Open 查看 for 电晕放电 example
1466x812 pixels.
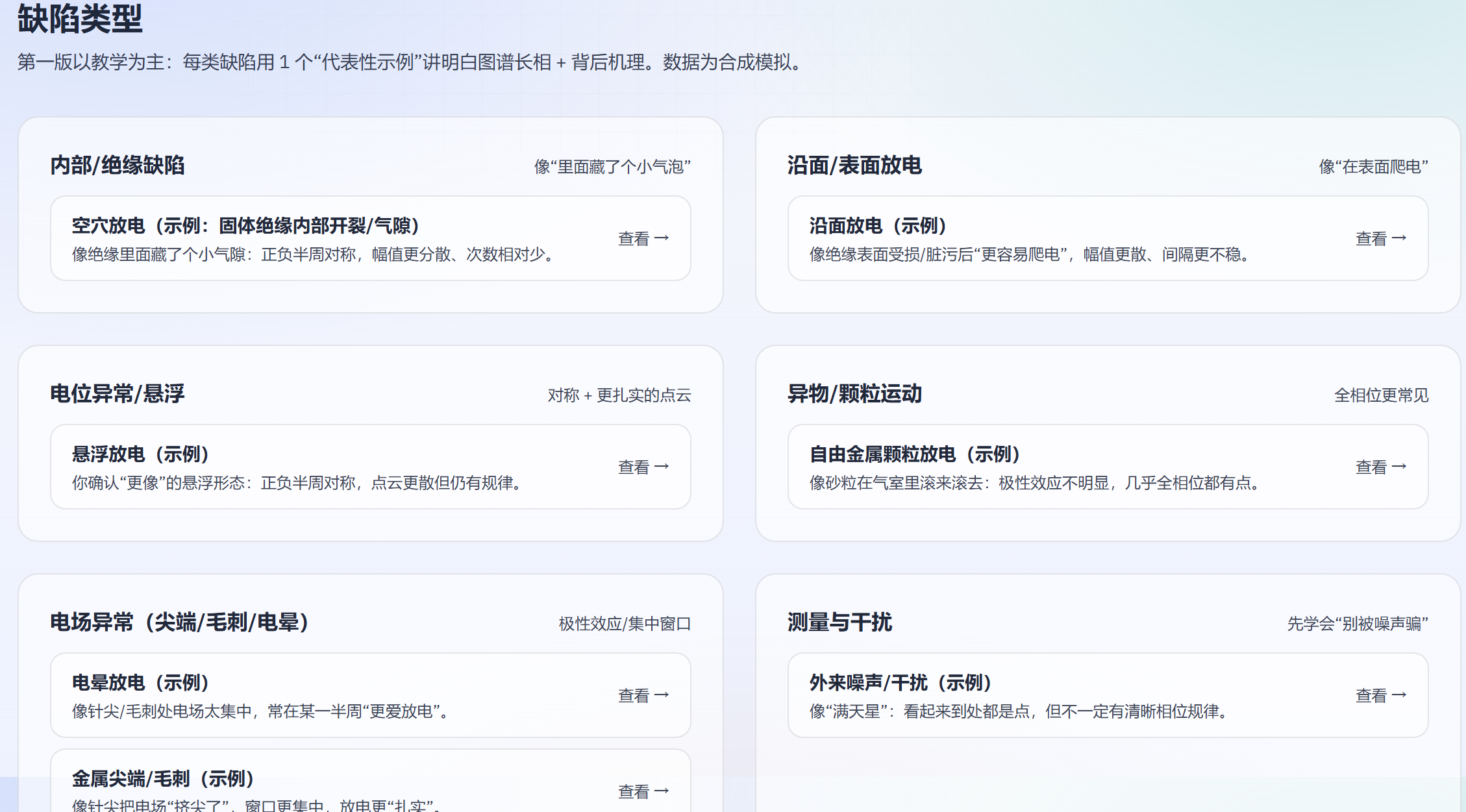pyautogui.click(x=643, y=695)
